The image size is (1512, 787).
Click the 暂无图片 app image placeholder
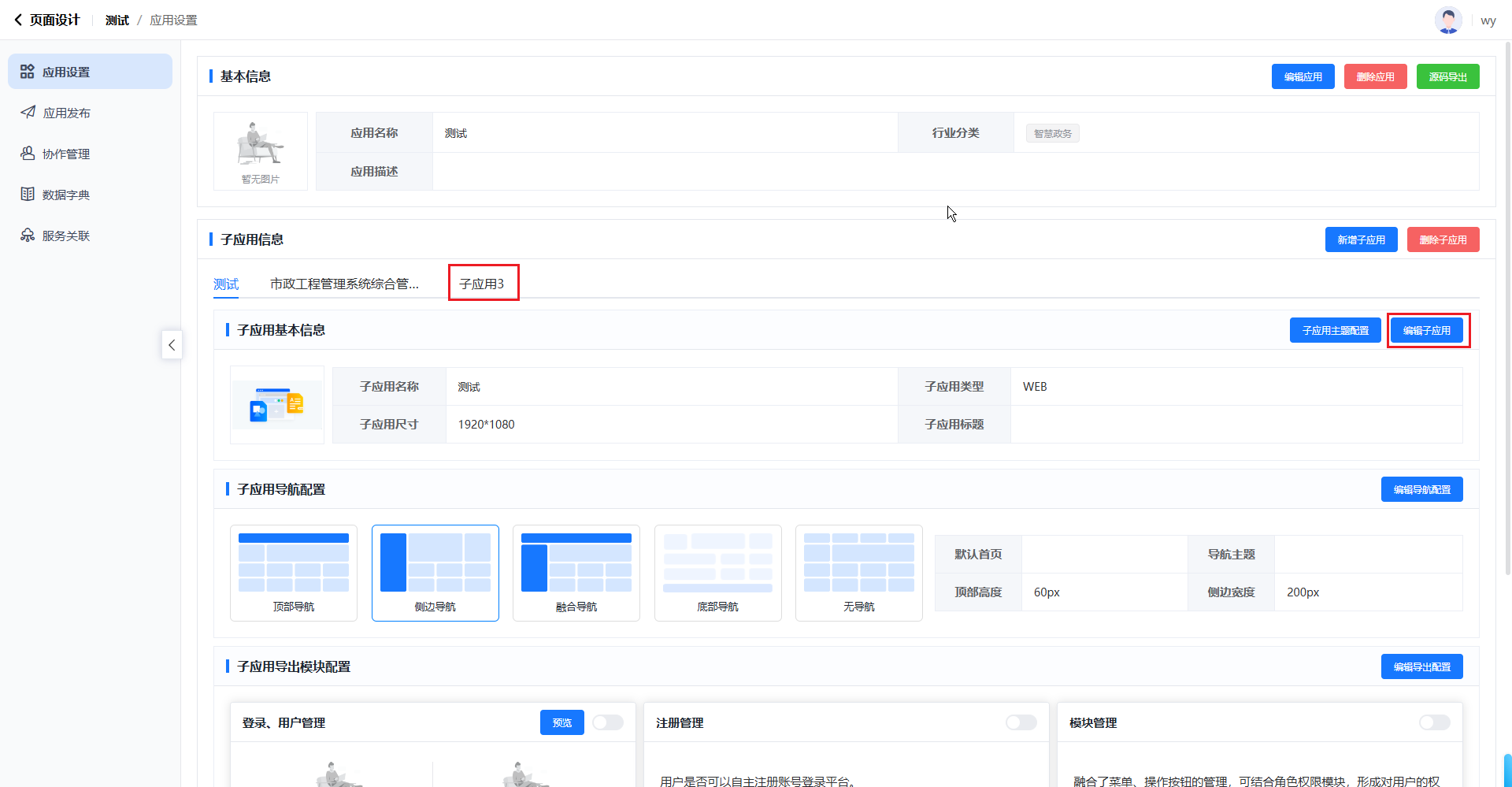(x=261, y=151)
